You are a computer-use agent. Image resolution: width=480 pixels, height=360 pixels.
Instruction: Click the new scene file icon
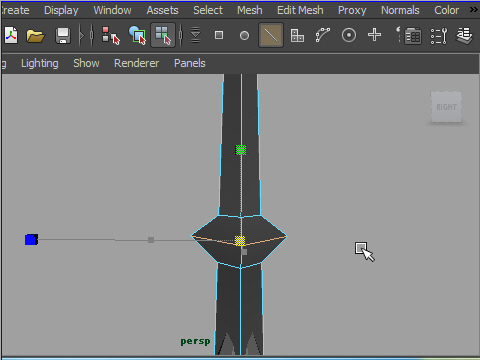click(x=11, y=35)
